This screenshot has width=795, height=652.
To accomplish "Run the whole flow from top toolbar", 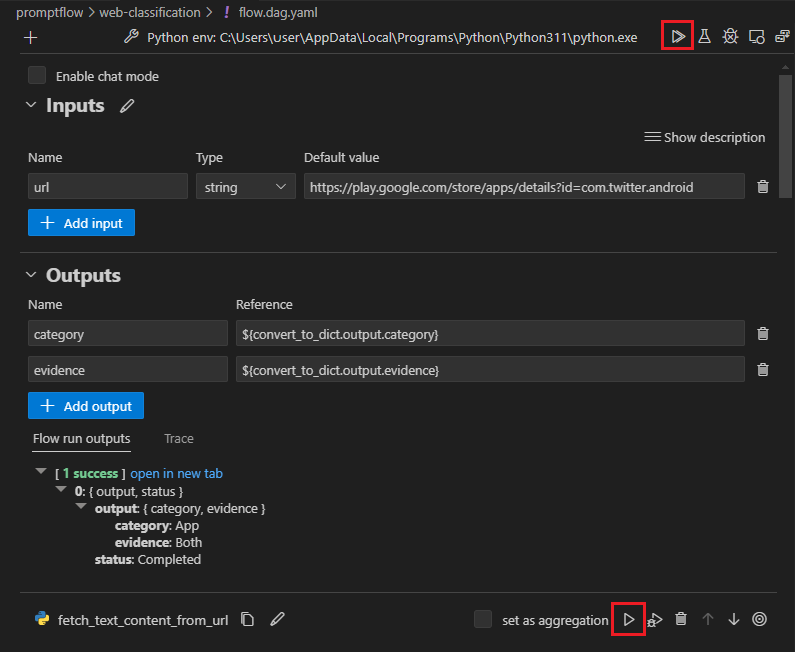I will [x=678, y=37].
